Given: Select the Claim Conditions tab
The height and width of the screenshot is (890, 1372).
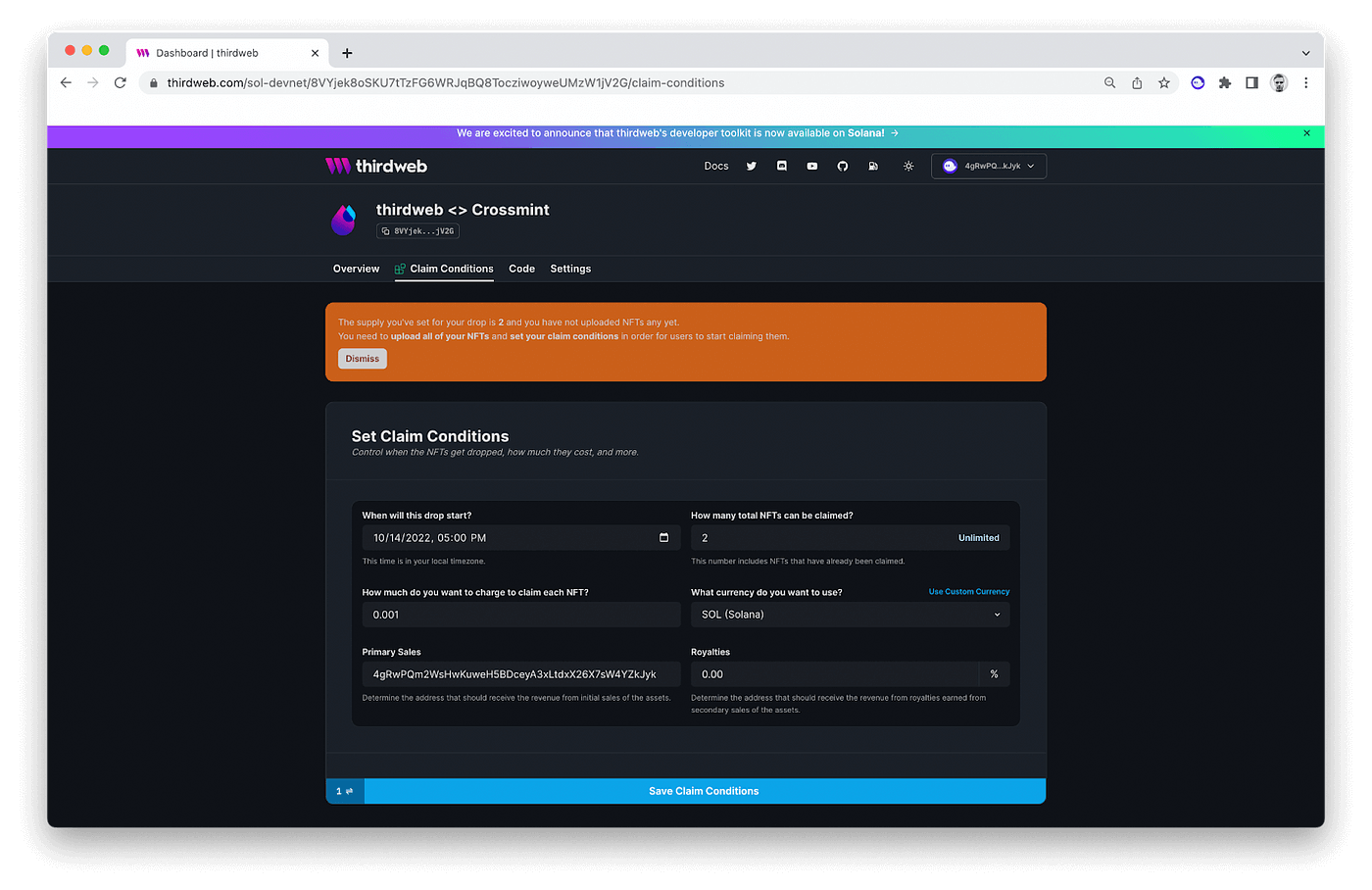Looking at the screenshot, I should pyautogui.click(x=444, y=269).
